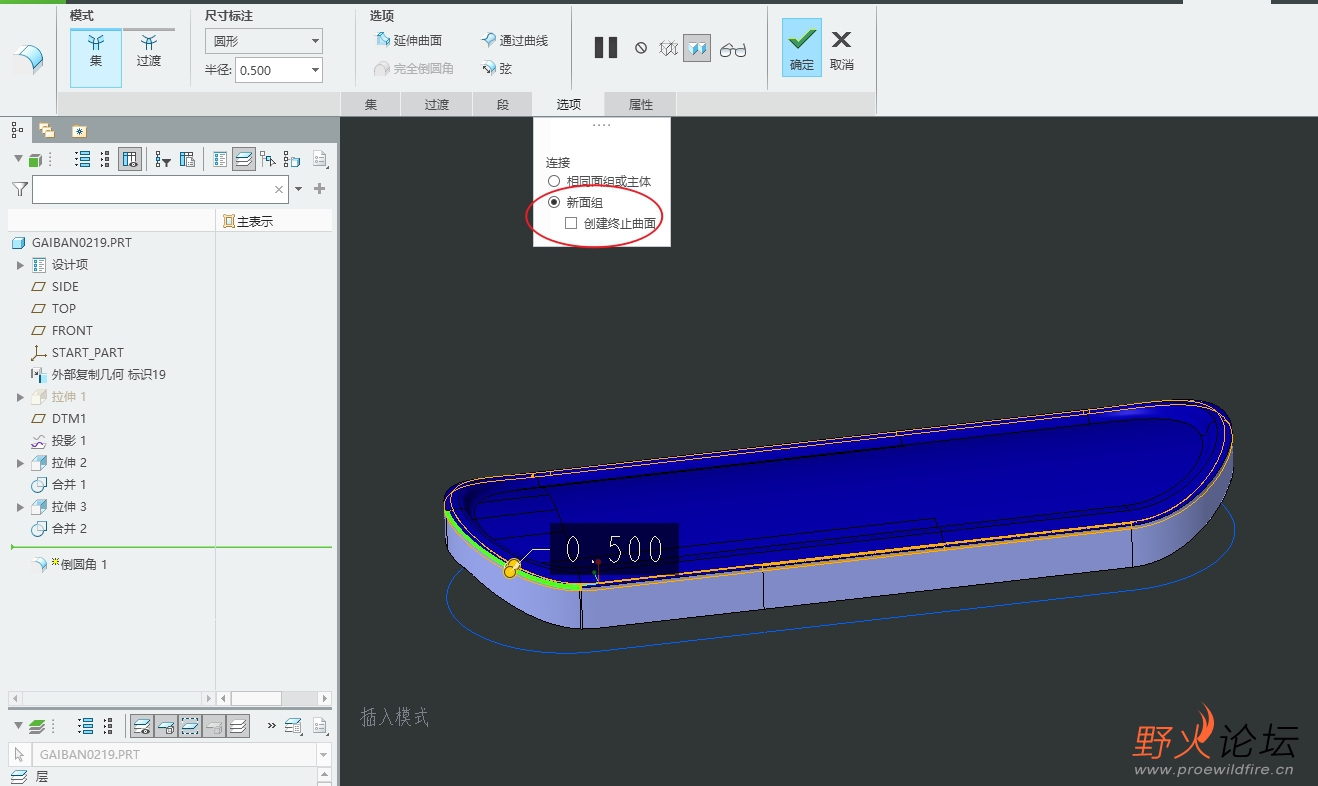The image size is (1318, 786).
Task: Pause the round feature tool
Action: click(606, 48)
